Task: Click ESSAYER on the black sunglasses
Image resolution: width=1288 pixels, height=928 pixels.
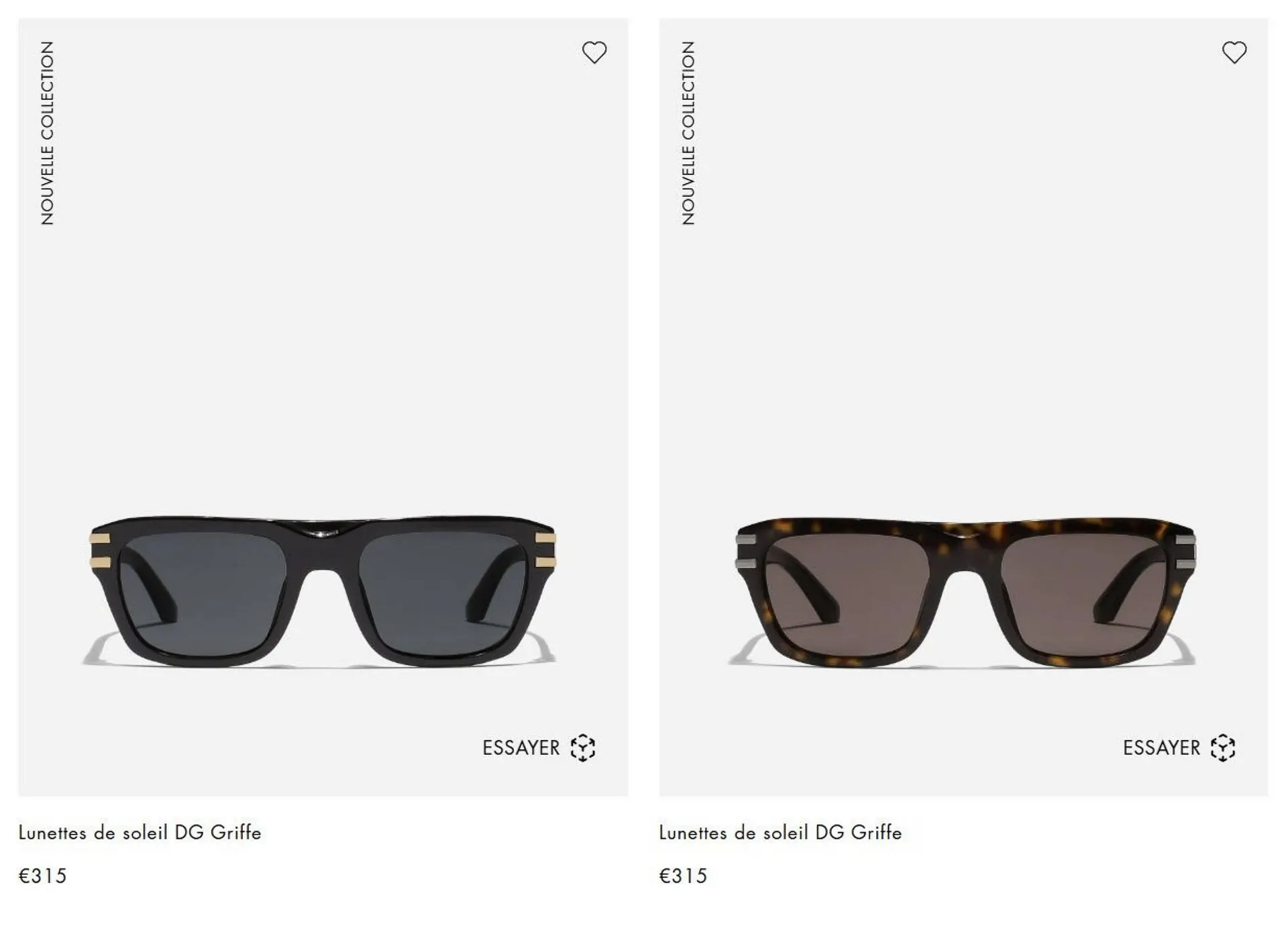Action: coord(521,747)
